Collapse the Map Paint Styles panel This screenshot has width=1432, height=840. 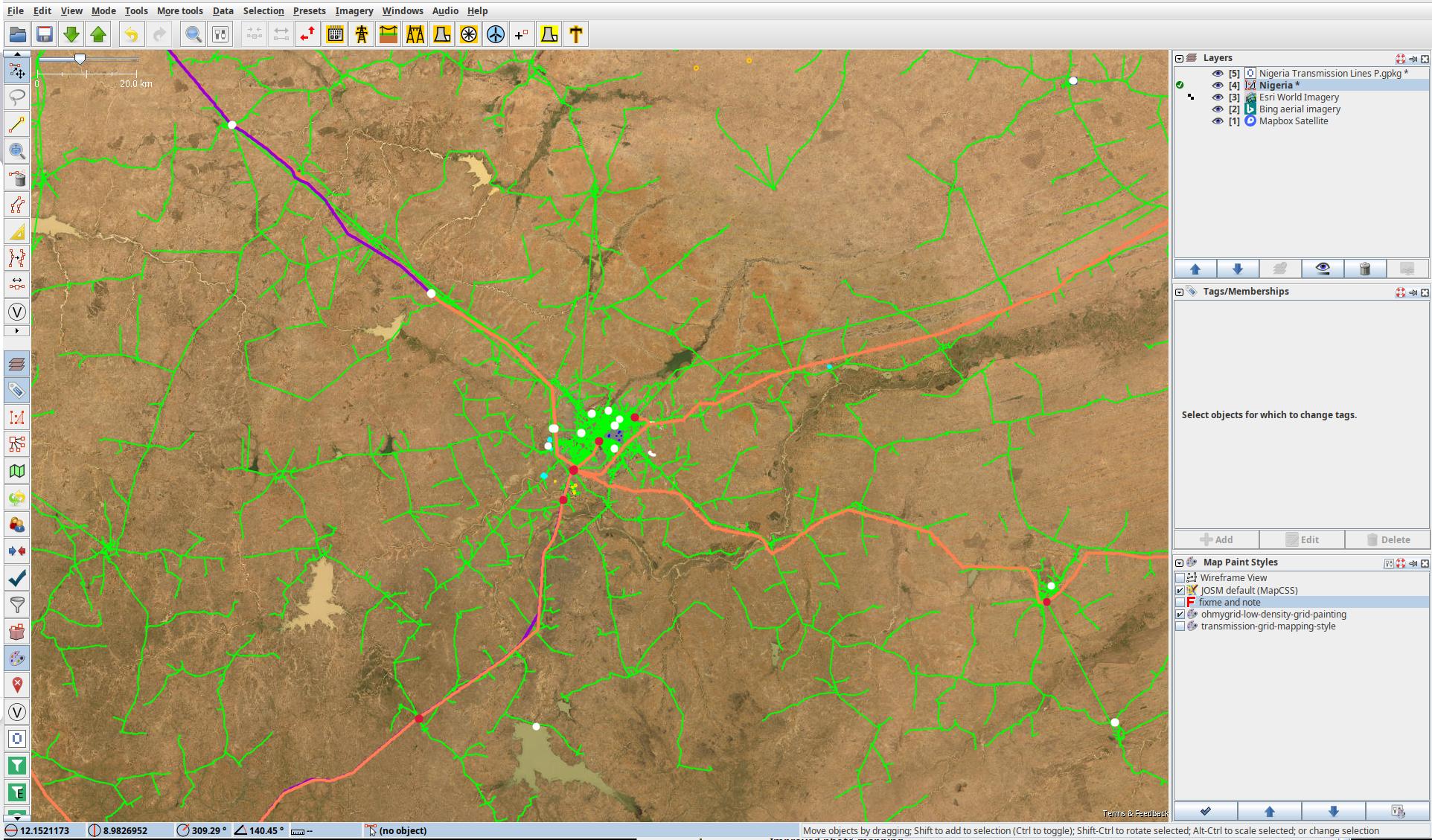tap(1179, 562)
